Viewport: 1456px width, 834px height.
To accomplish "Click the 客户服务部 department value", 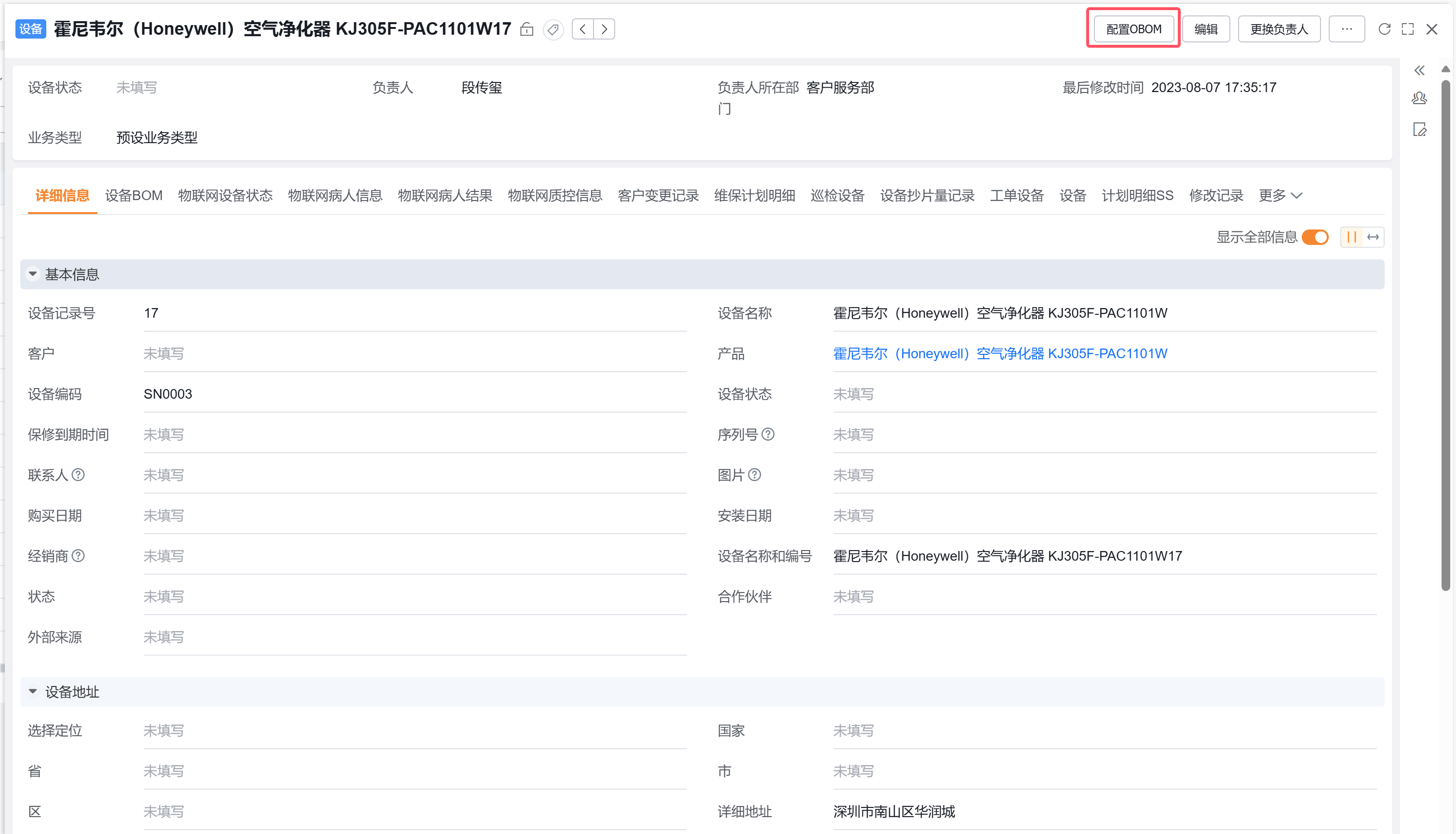I will pyautogui.click(x=840, y=88).
